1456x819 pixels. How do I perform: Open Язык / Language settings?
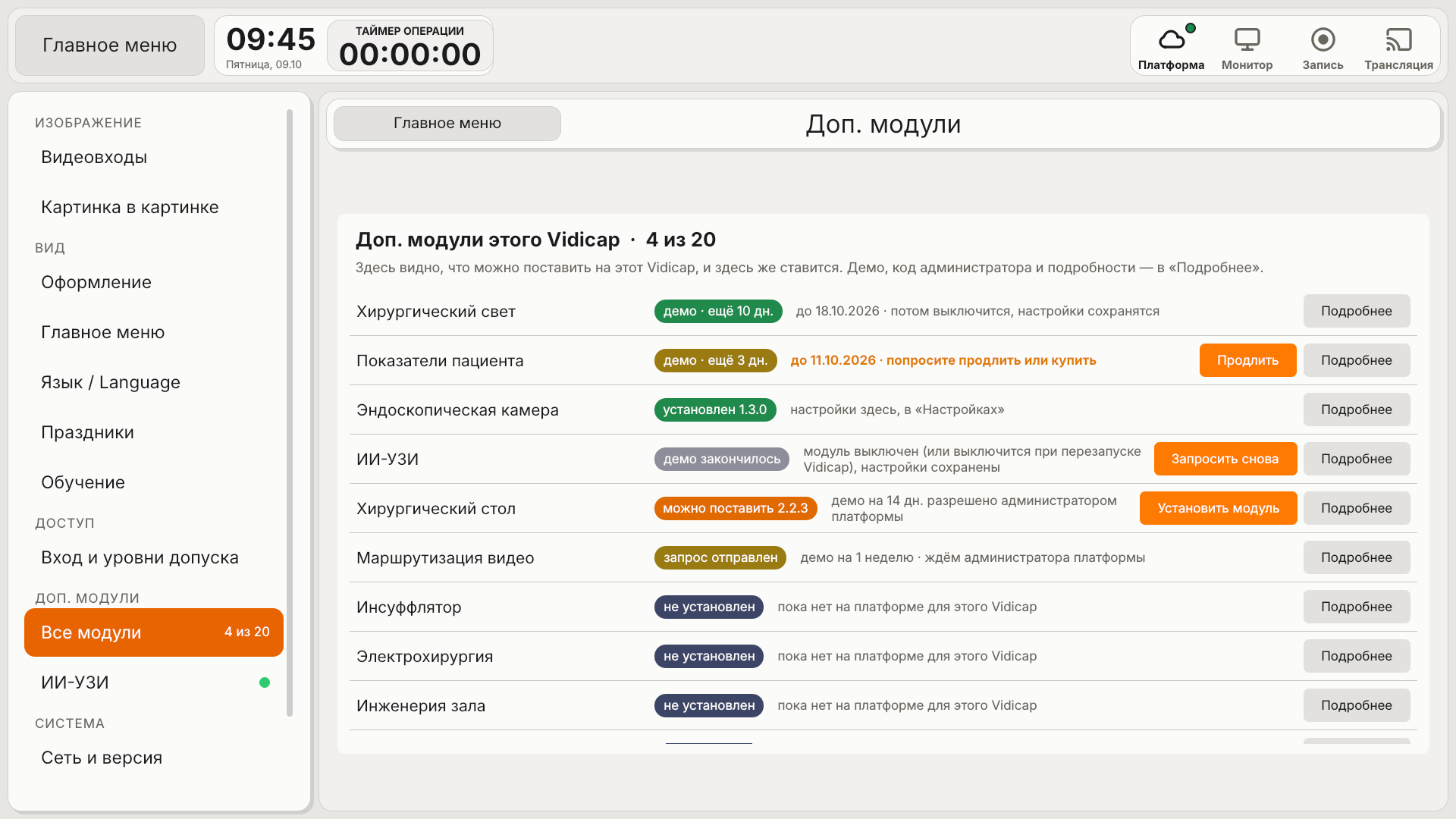click(154, 383)
